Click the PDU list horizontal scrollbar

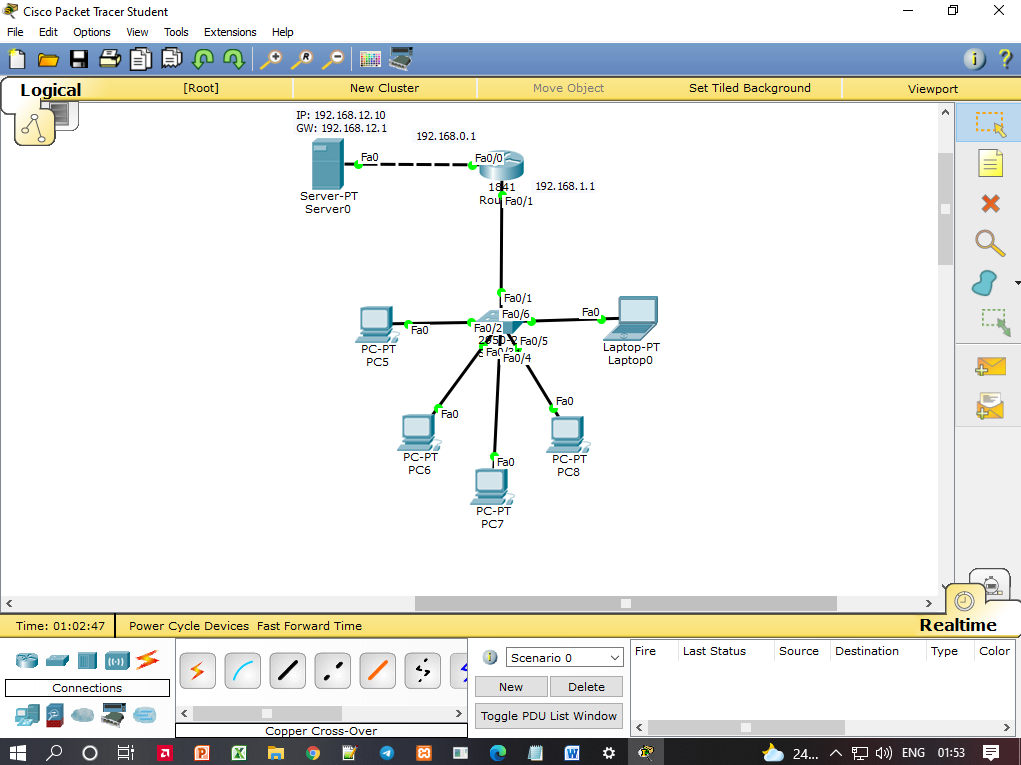point(746,727)
